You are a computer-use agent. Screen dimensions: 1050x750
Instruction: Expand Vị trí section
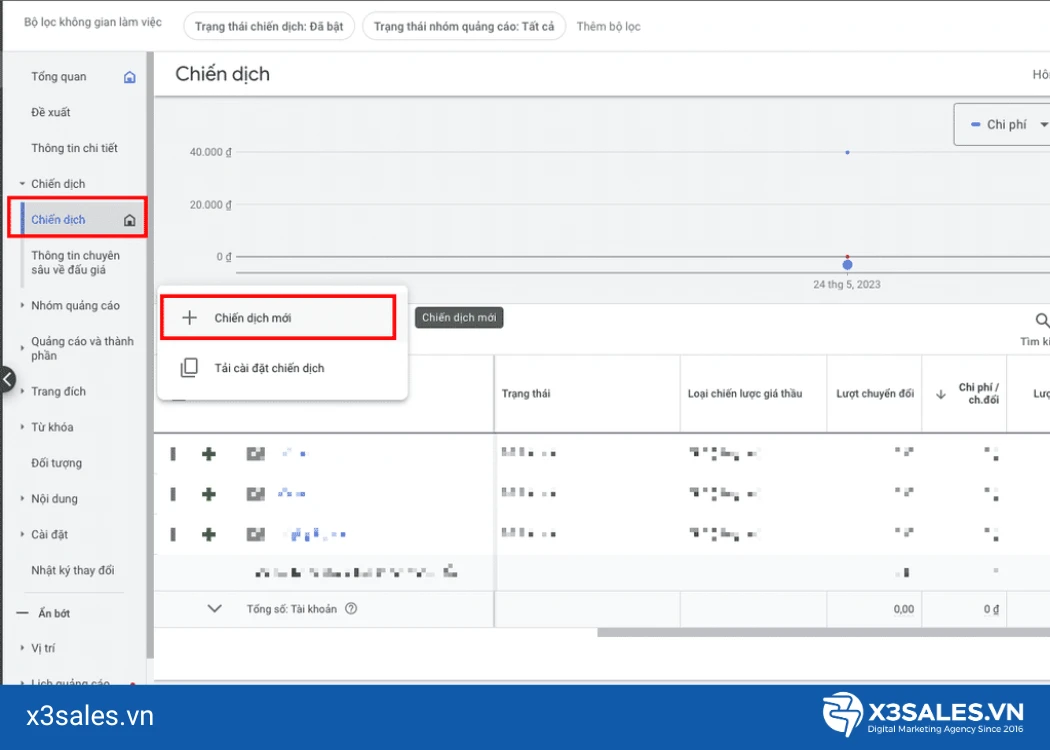point(22,648)
